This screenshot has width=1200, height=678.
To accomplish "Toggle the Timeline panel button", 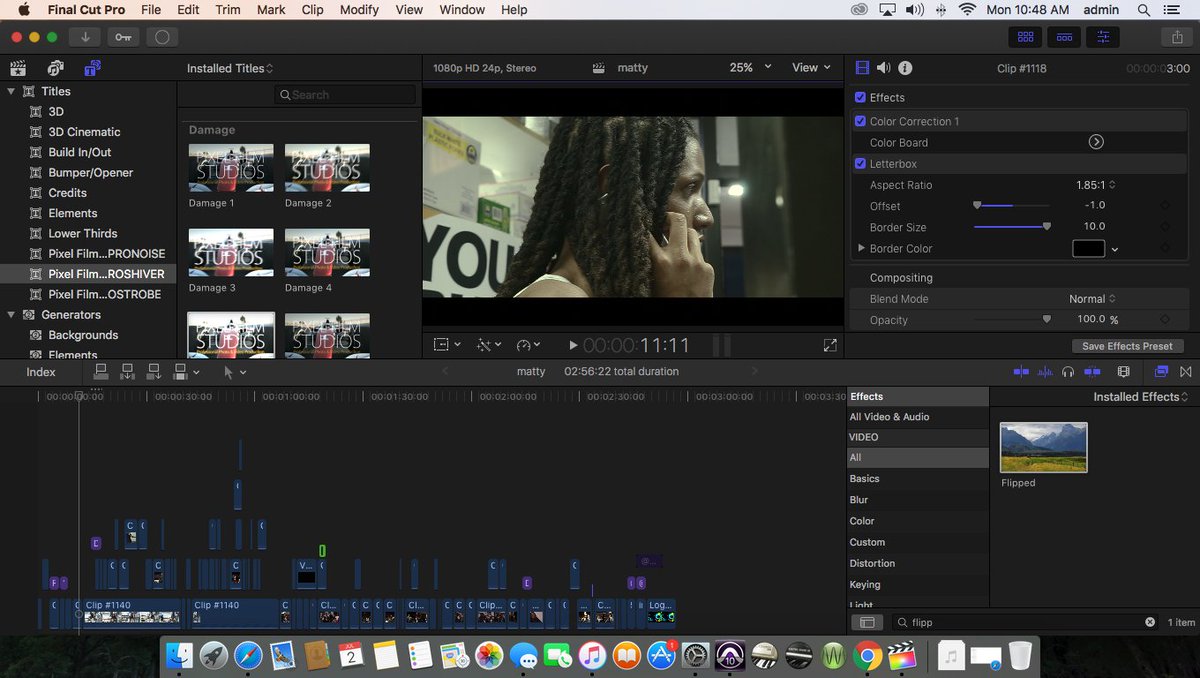I will 1064,37.
